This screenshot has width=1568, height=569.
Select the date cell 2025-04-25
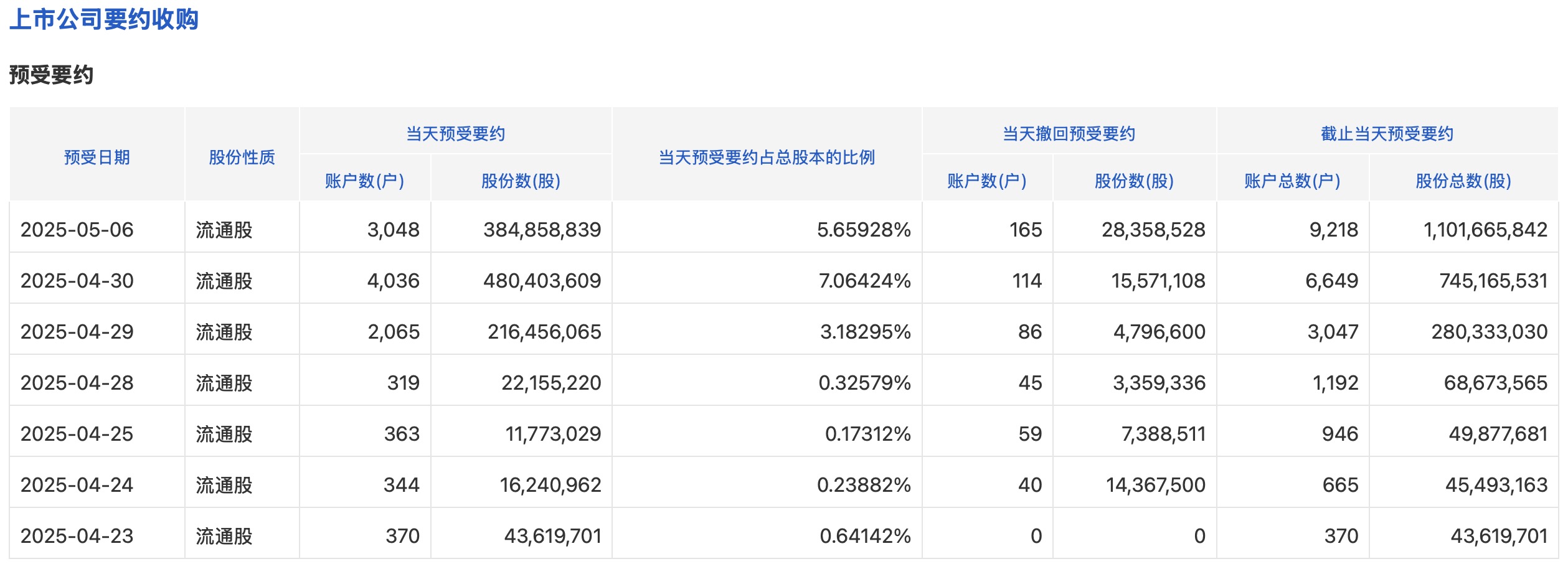[77, 434]
